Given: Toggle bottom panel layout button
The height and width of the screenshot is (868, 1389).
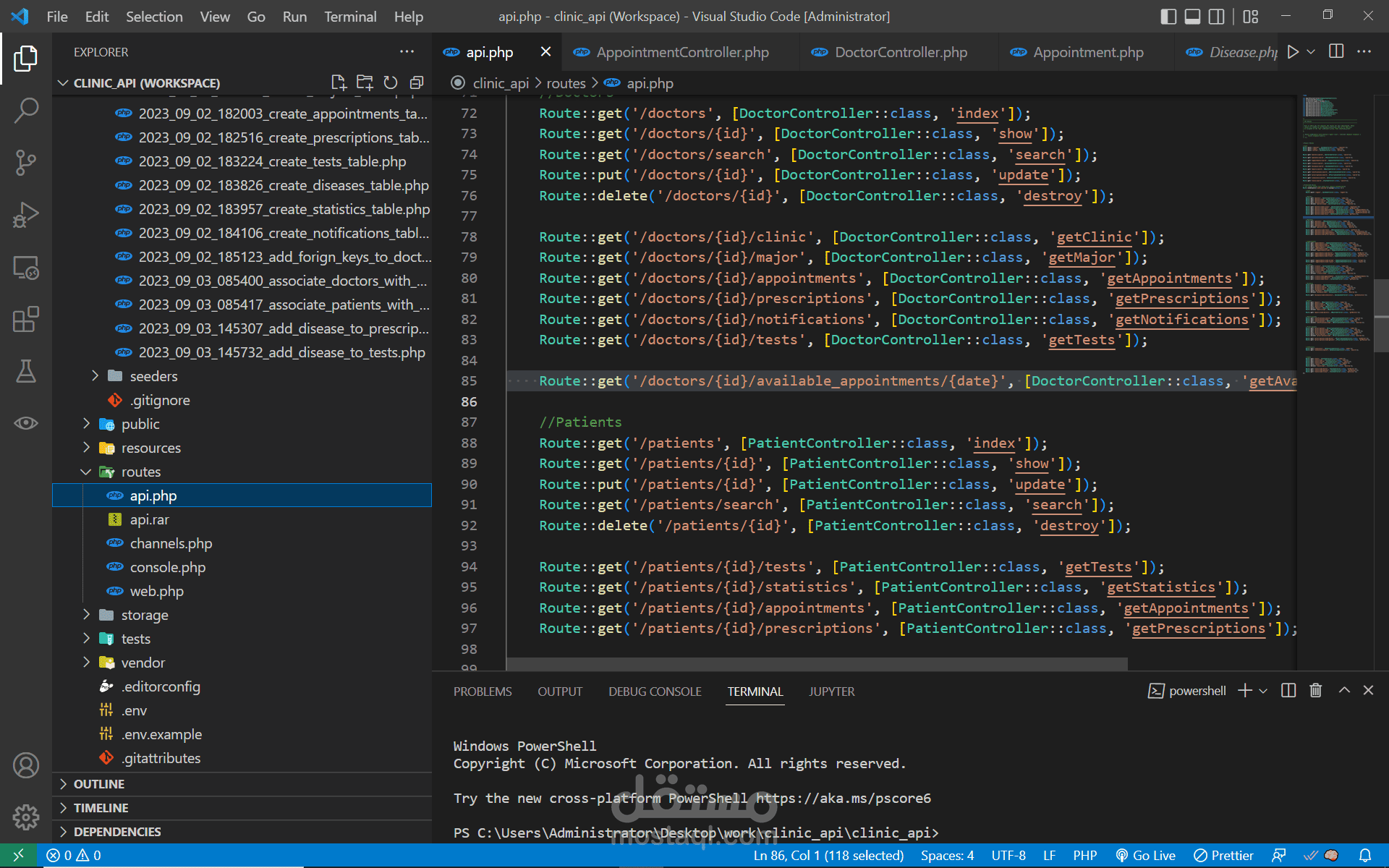Looking at the screenshot, I should click(1193, 16).
